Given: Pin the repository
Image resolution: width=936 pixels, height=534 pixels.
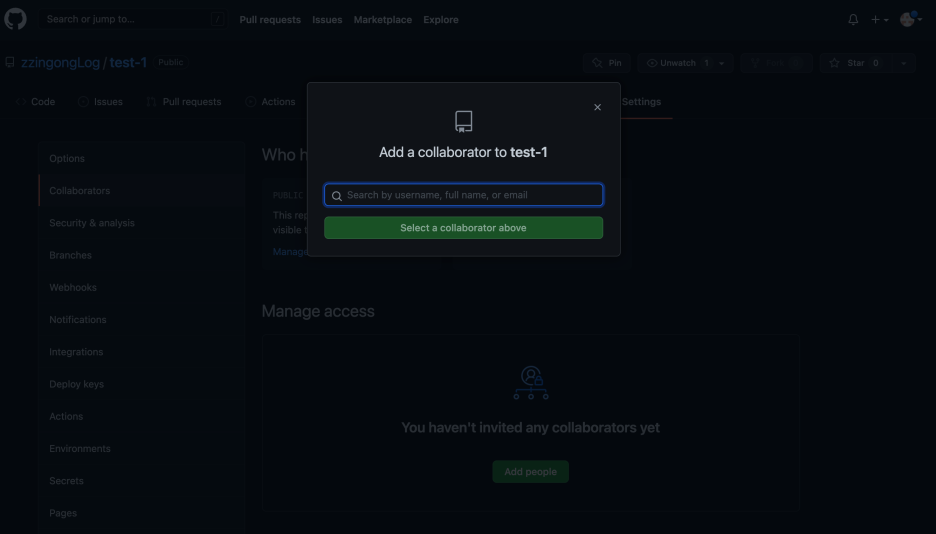Looking at the screenshot, I should (x=607, y=63).
